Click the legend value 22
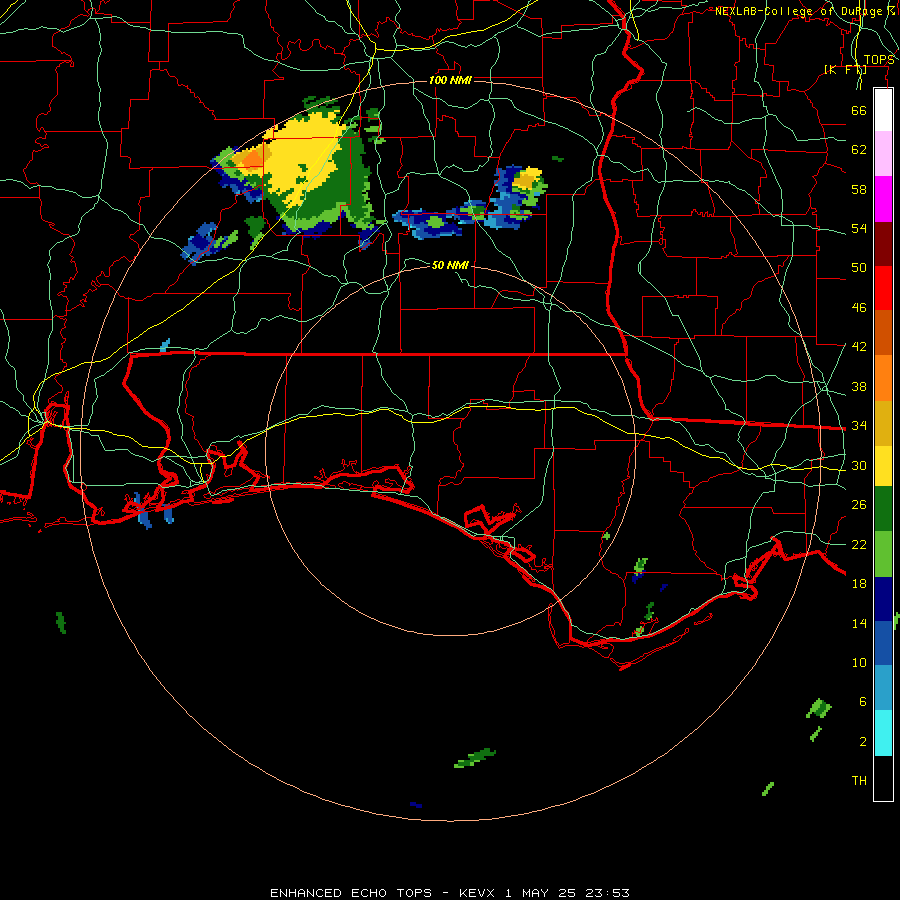 coord(859,544)
